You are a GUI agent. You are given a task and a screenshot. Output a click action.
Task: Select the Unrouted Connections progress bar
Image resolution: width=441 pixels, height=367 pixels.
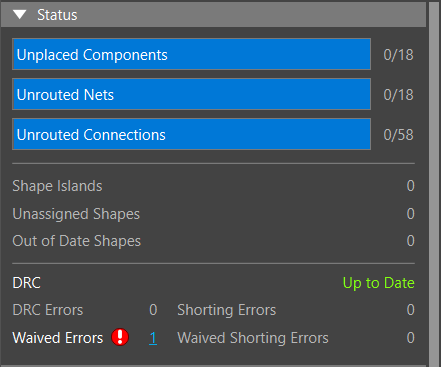[x=192, y=134]
